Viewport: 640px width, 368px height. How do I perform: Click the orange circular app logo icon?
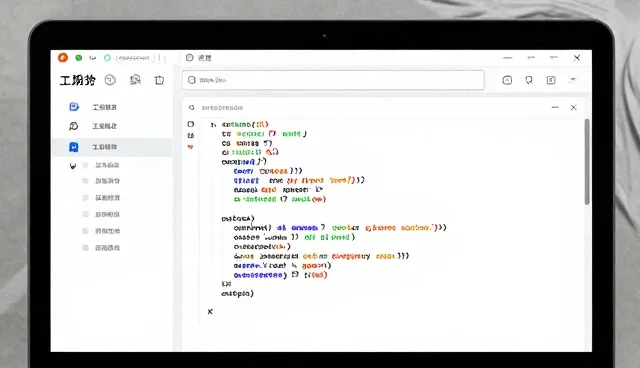63,58
